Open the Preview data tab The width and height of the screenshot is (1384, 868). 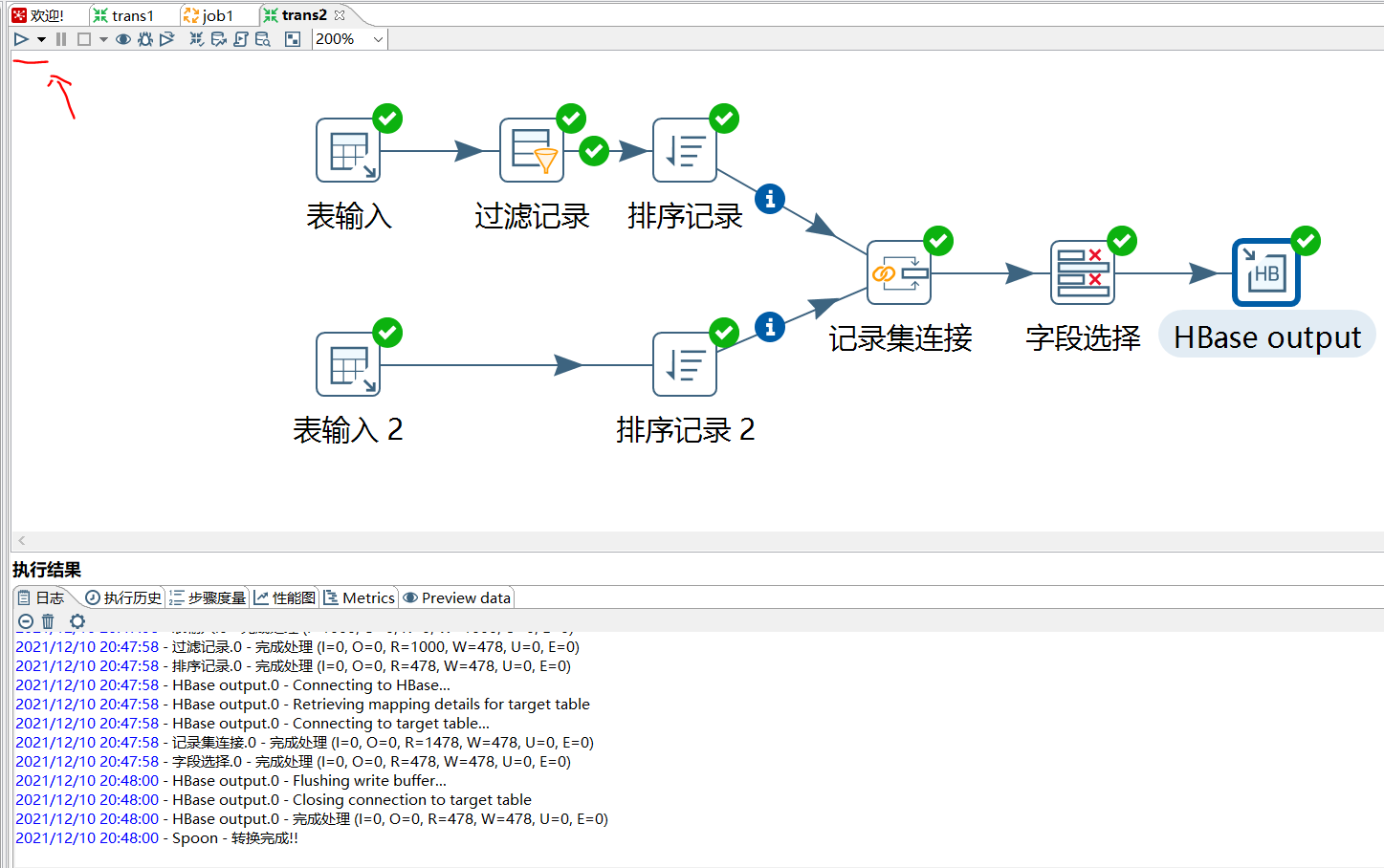pyautogui.click(x=456, y=597)
